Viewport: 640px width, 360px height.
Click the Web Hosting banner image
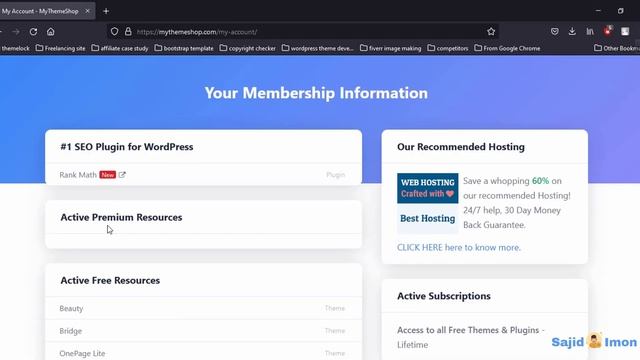coord(427,203)
